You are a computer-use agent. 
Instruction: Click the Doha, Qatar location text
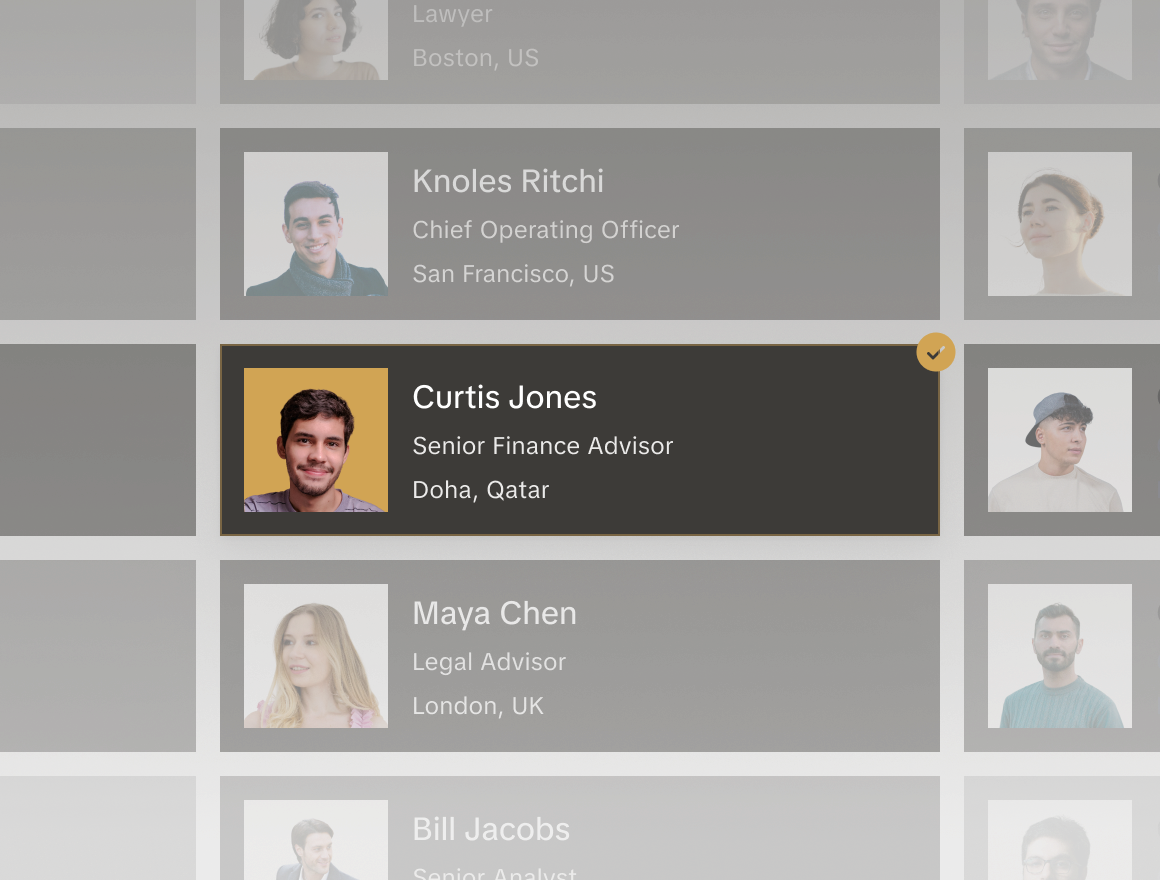point(481,490)
